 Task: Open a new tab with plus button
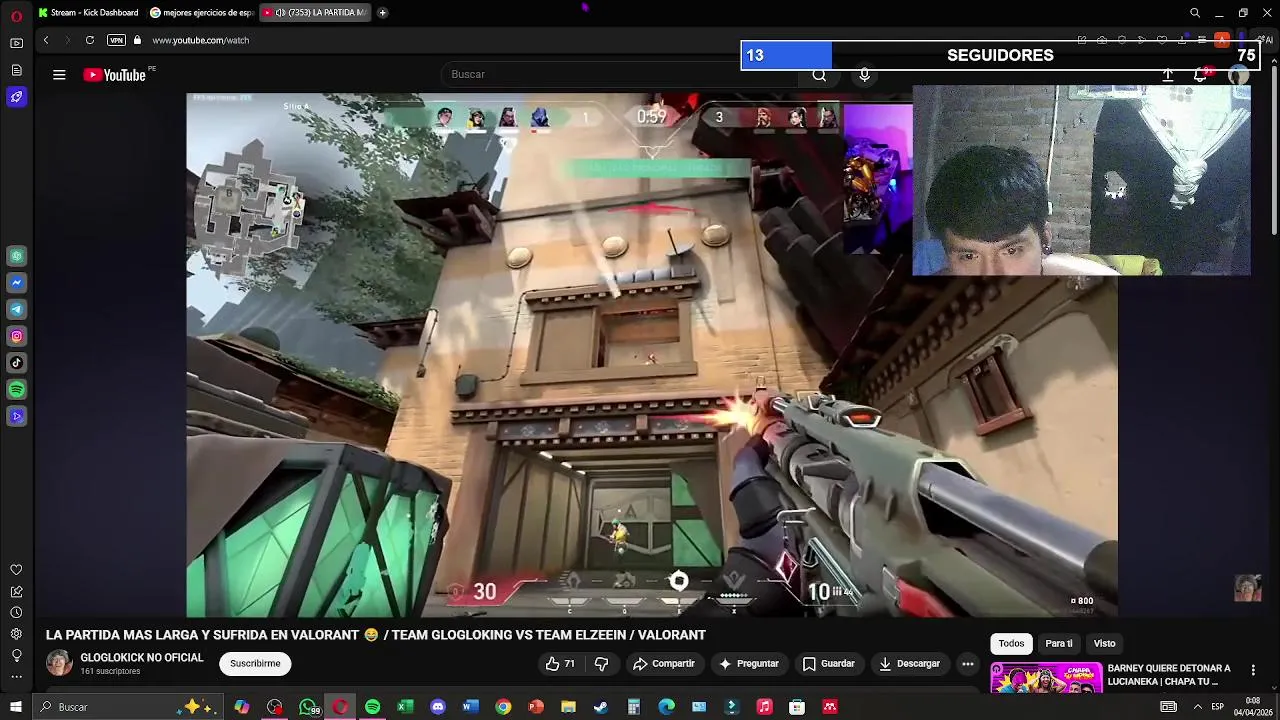coord(382,13)
